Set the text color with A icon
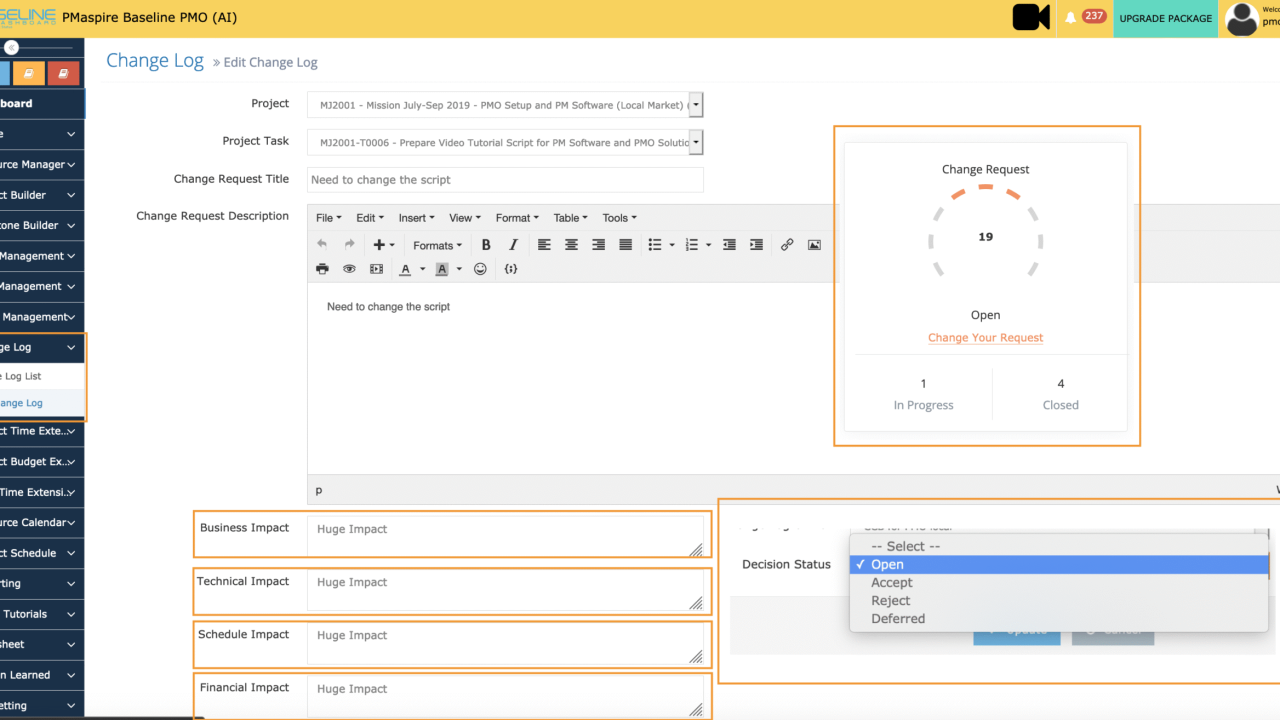 pyautogui.click(x=405, y=269)
